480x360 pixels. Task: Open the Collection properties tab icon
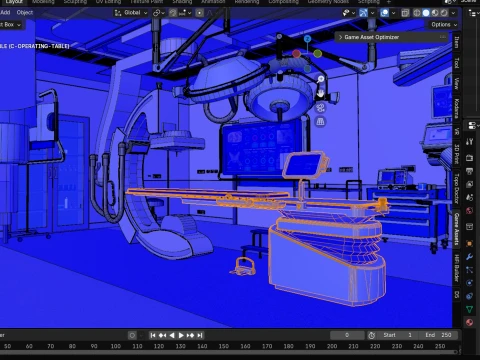click(x=469, y=227)
